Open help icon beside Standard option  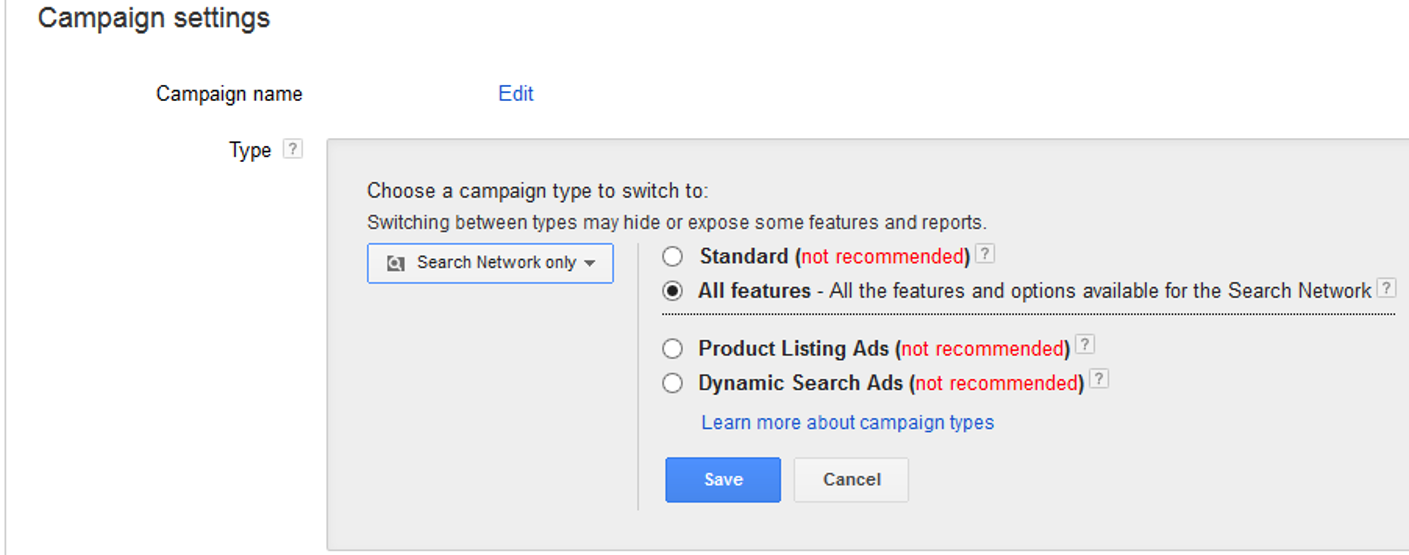985,254
